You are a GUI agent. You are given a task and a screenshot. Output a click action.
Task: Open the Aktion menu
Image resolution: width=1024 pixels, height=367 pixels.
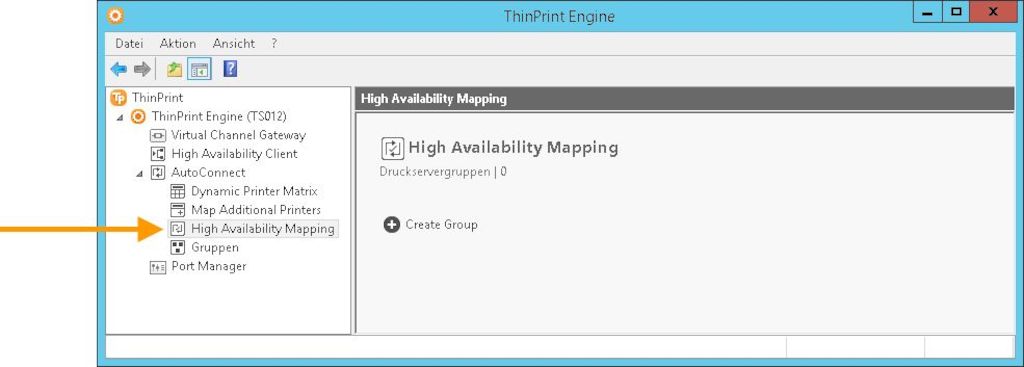[178, 44]
